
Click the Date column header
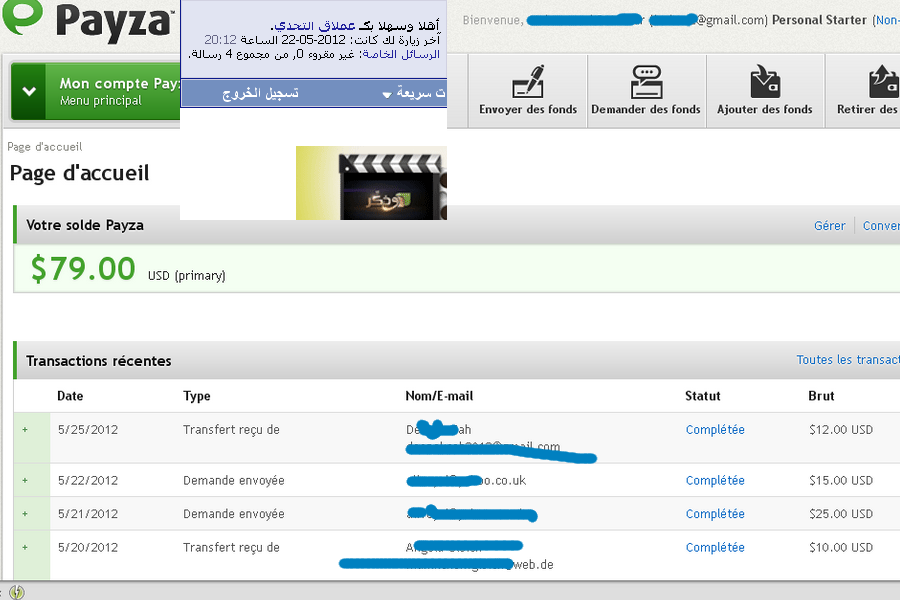click(70, 396)
